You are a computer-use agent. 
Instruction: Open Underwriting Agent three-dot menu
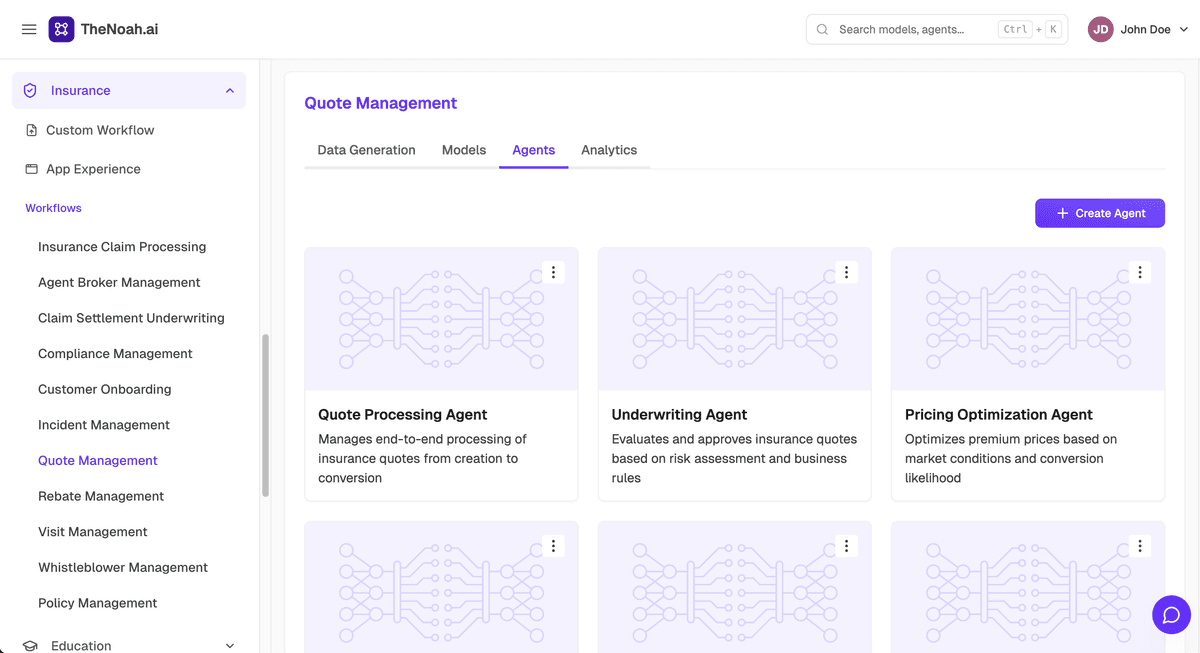pyautogui.click(x=846, y=272)
